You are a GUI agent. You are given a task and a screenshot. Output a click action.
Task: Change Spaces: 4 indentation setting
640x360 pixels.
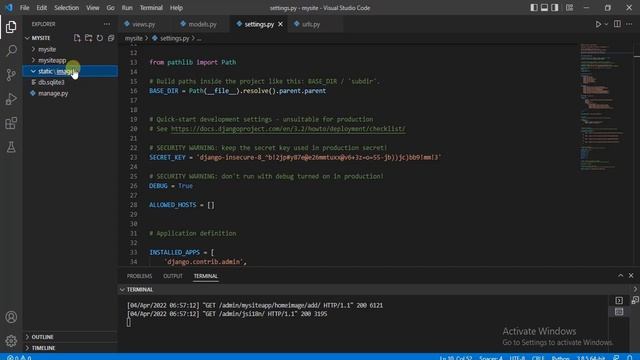pyautogui.click(x=491, y=358)
